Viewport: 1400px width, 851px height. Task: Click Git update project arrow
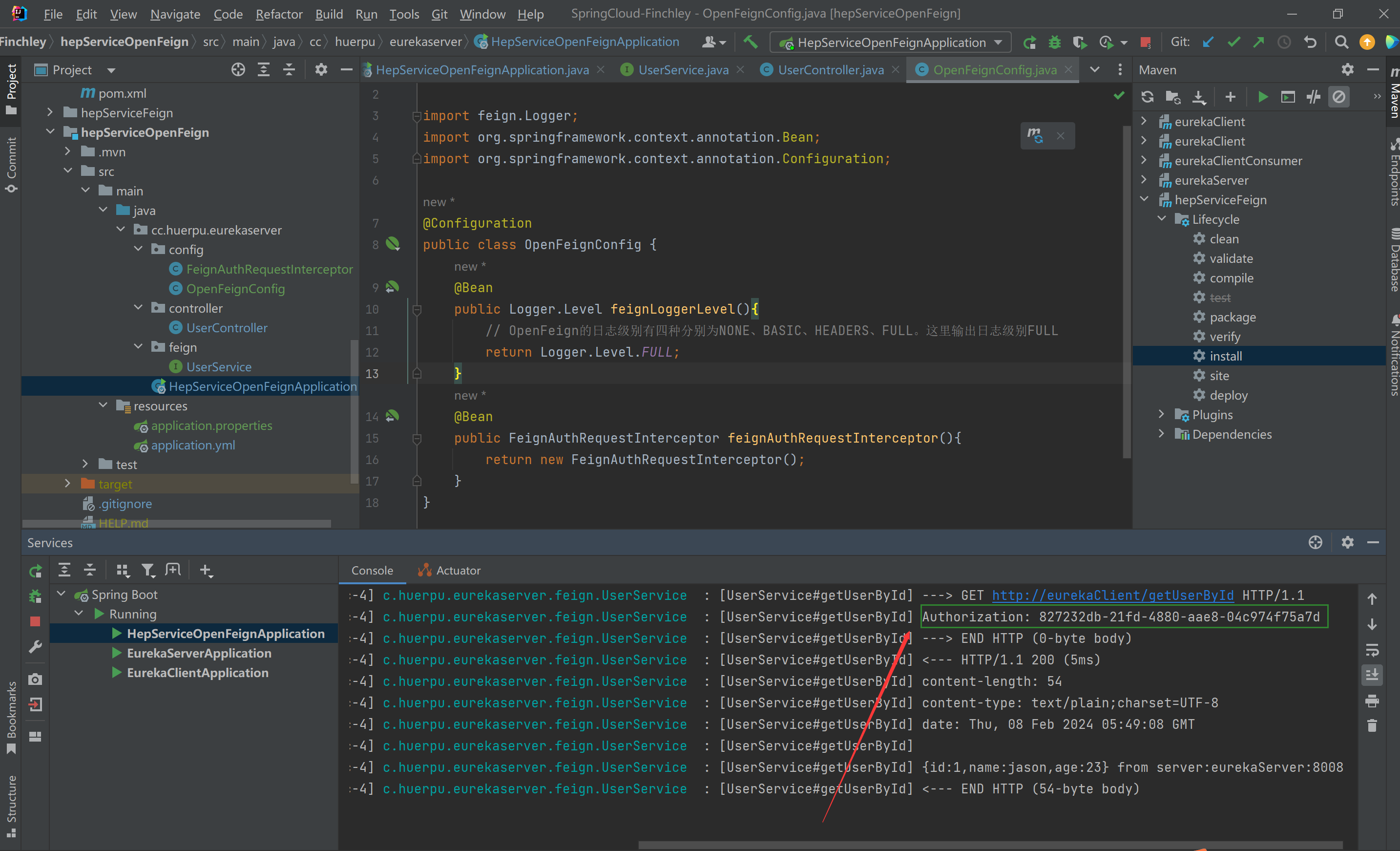point(1208,42)
